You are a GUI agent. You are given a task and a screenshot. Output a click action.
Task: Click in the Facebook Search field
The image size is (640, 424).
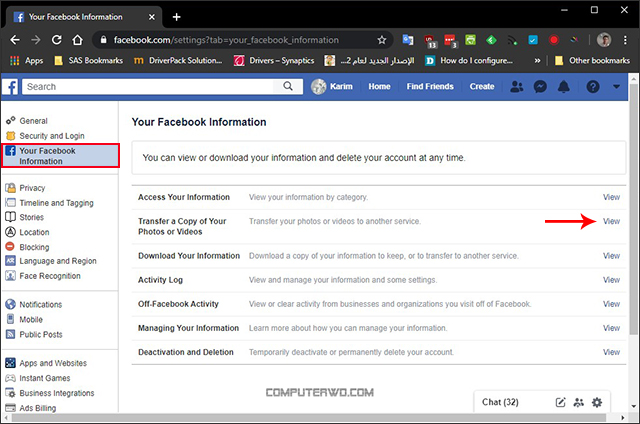[148, 87]
